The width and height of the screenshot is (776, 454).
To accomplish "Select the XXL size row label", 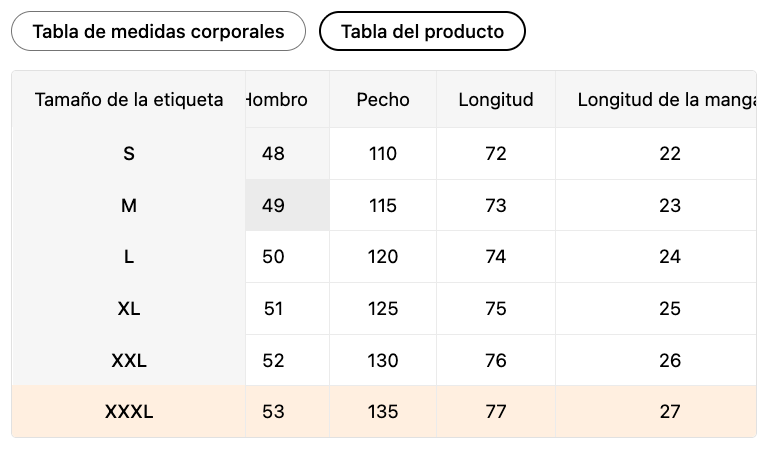I will point(129,361).
